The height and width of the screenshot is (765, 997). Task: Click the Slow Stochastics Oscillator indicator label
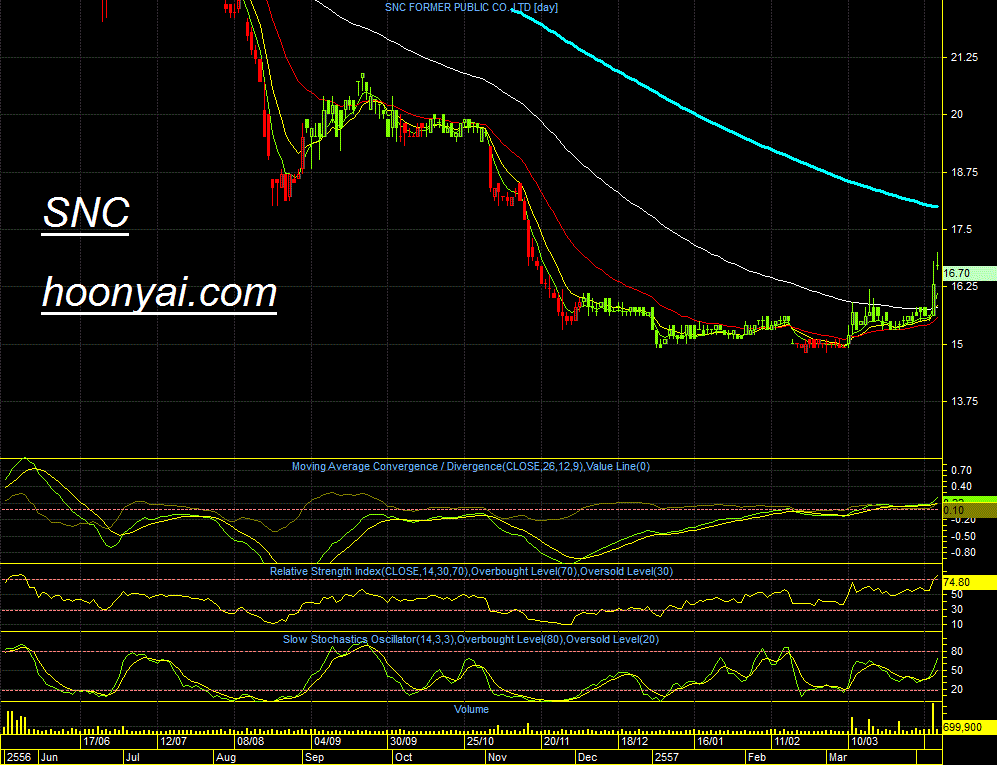click(471, 639)
